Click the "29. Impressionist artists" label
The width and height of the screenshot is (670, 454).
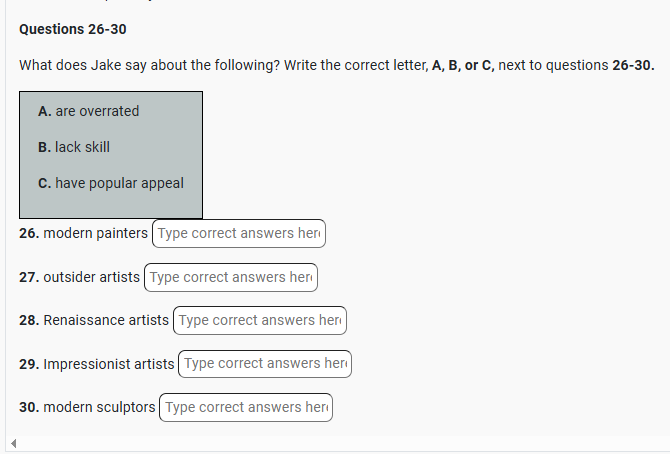pyautogui.click(x=96, y=363)
